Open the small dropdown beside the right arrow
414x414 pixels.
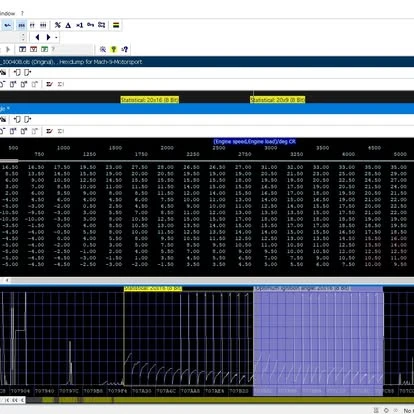[x=56, y=37]
